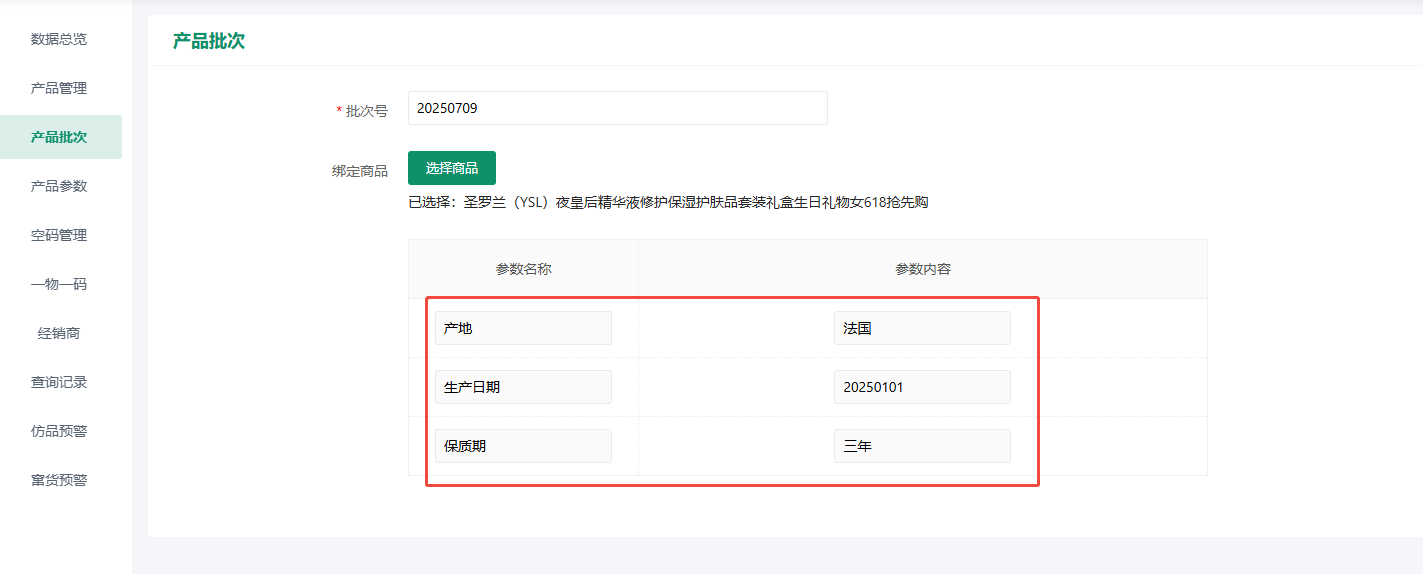Click the 参数内容 column header
This screenshot has width=1423, height=574.
click(922, 269)
